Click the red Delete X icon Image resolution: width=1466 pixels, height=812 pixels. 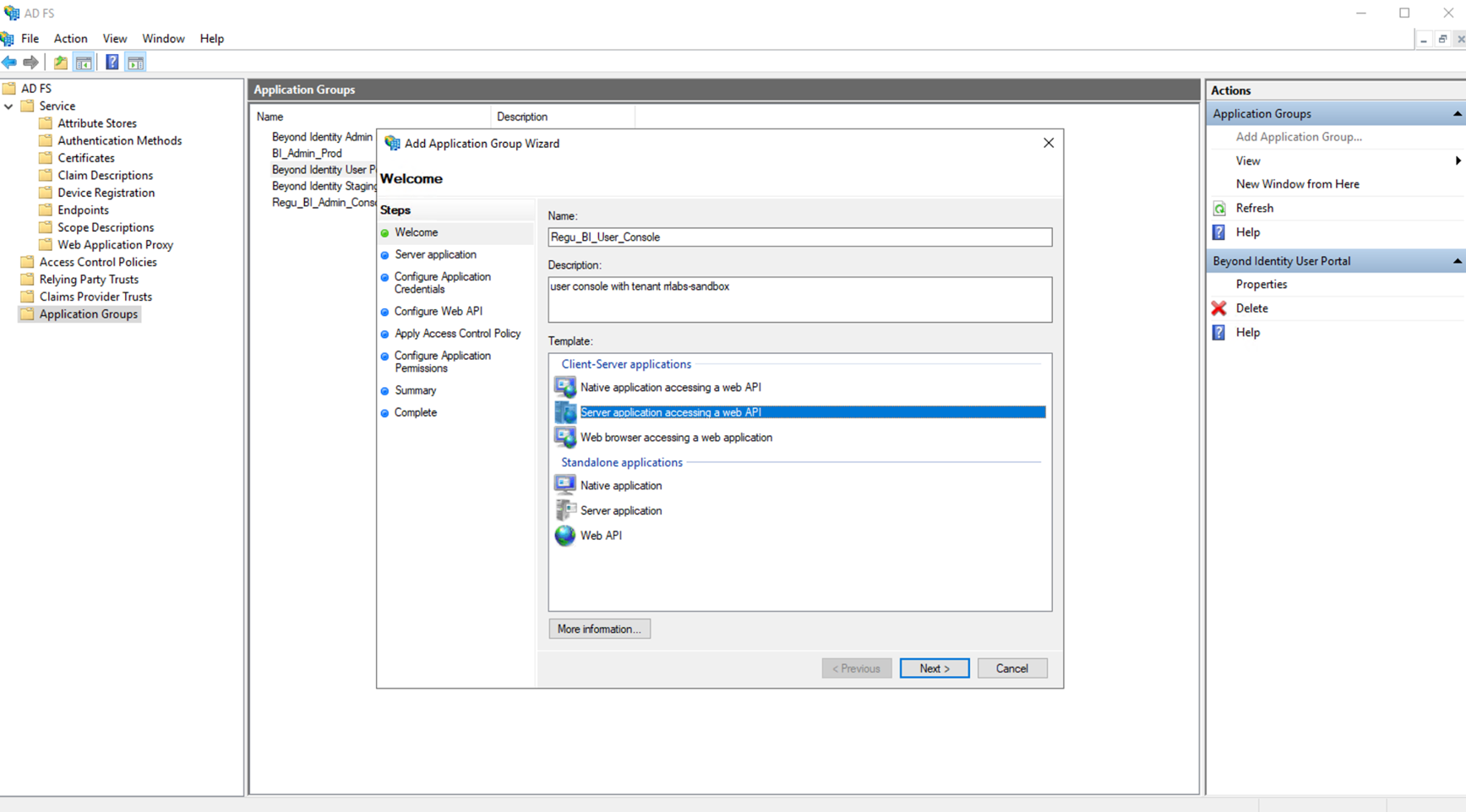click(x=1218, y=308)
